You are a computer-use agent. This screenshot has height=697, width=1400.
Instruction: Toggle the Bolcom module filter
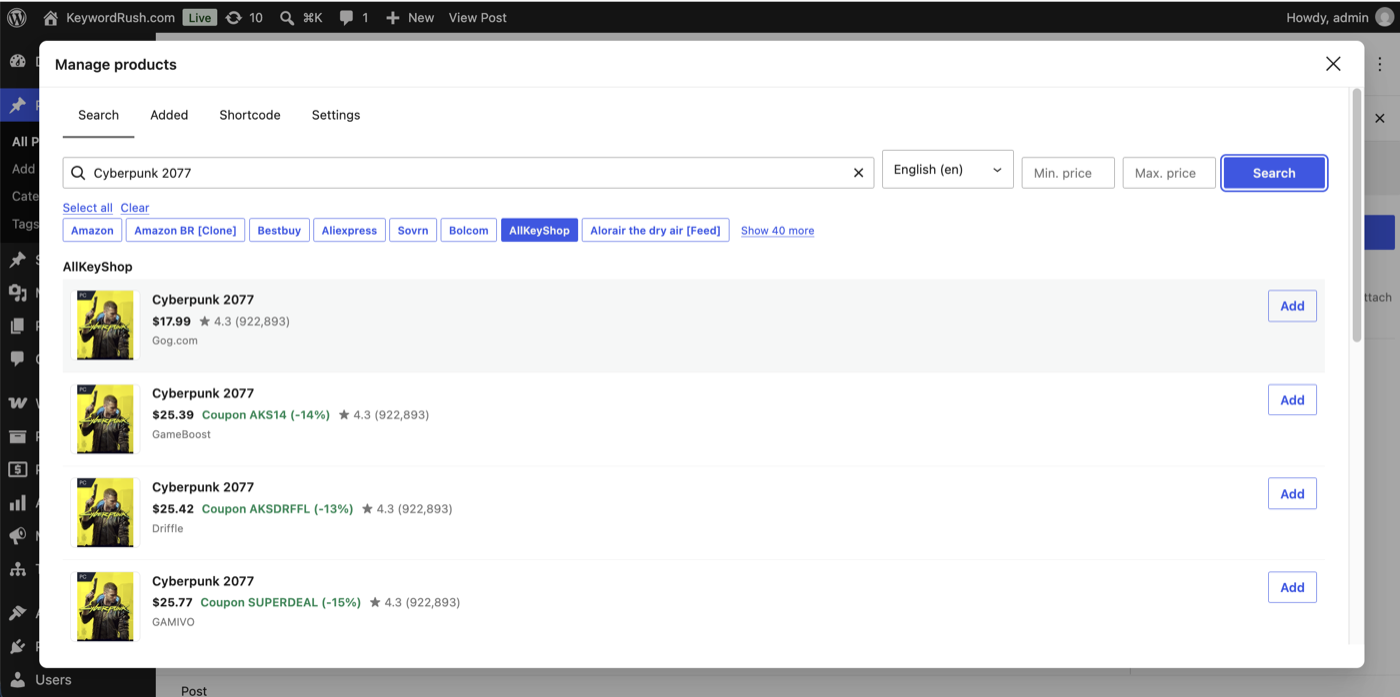[469, 230]
